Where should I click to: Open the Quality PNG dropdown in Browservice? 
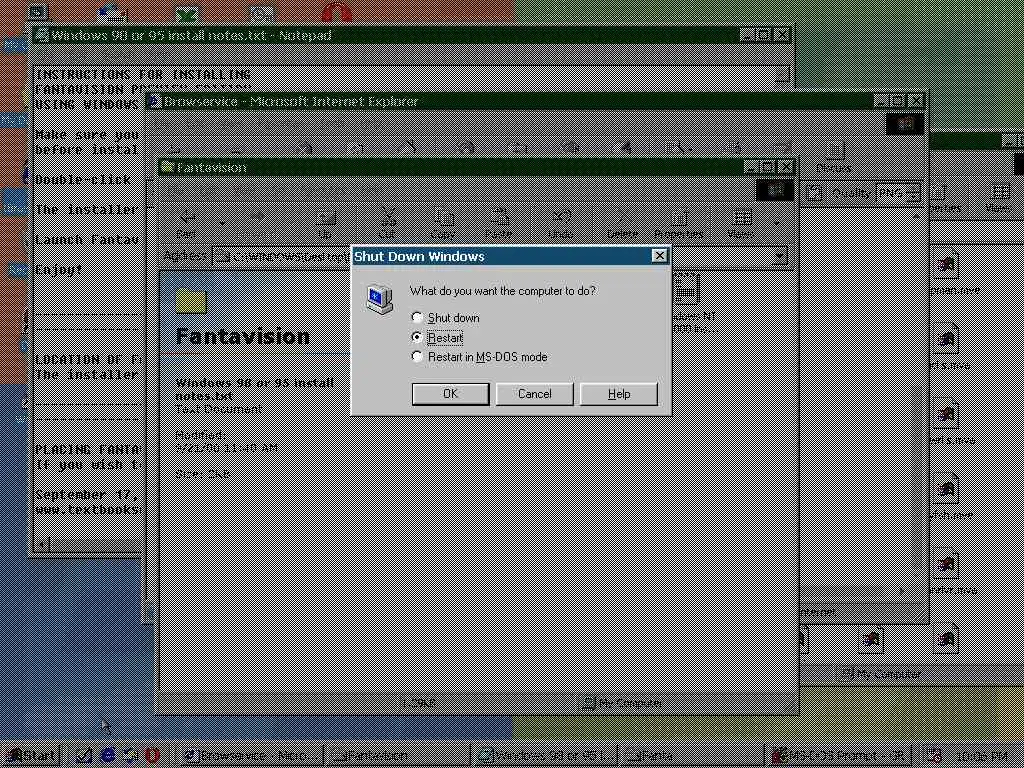914,193
